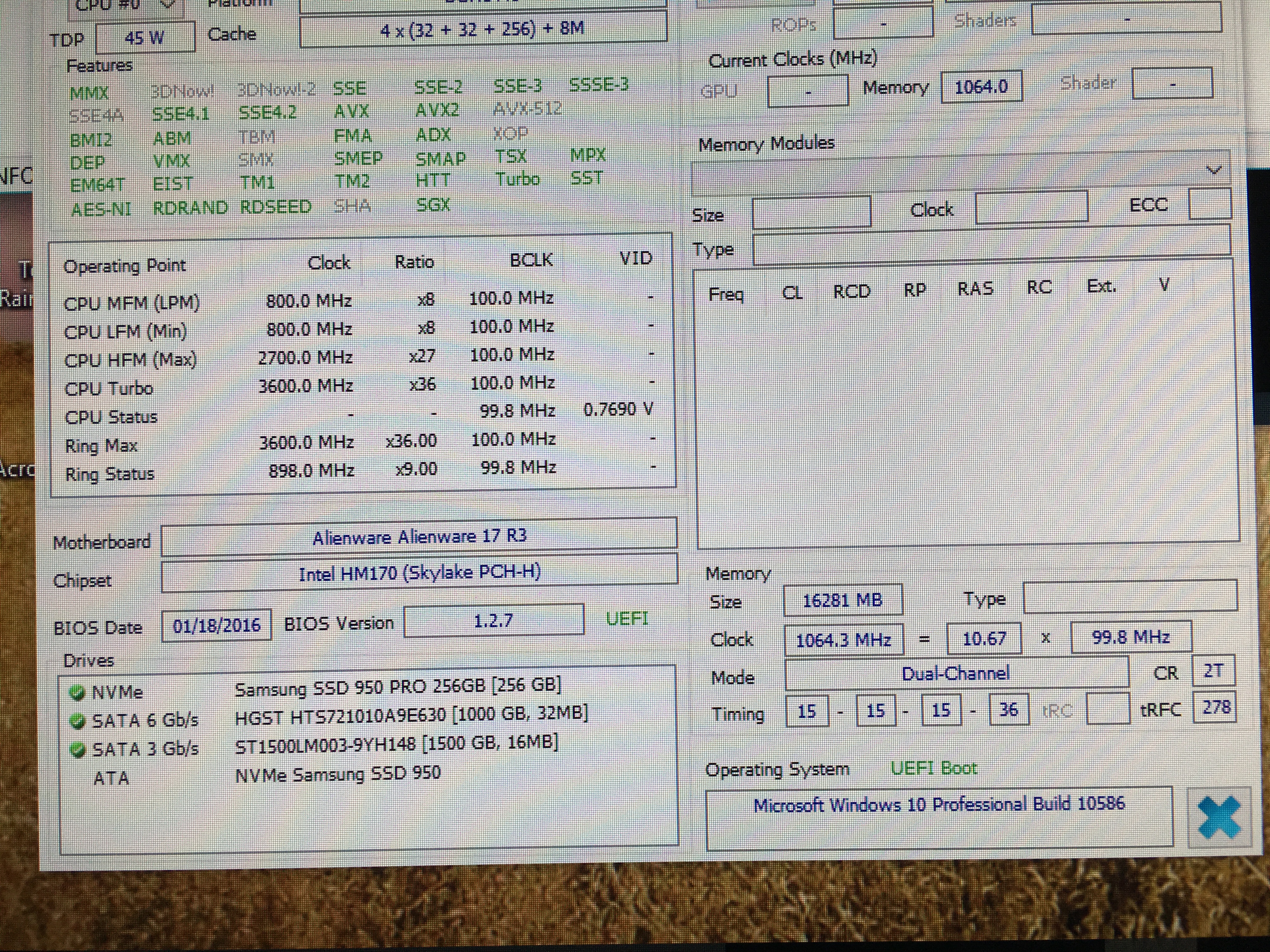
Task: Click the Shader clock field
Action: point(1172,84)
